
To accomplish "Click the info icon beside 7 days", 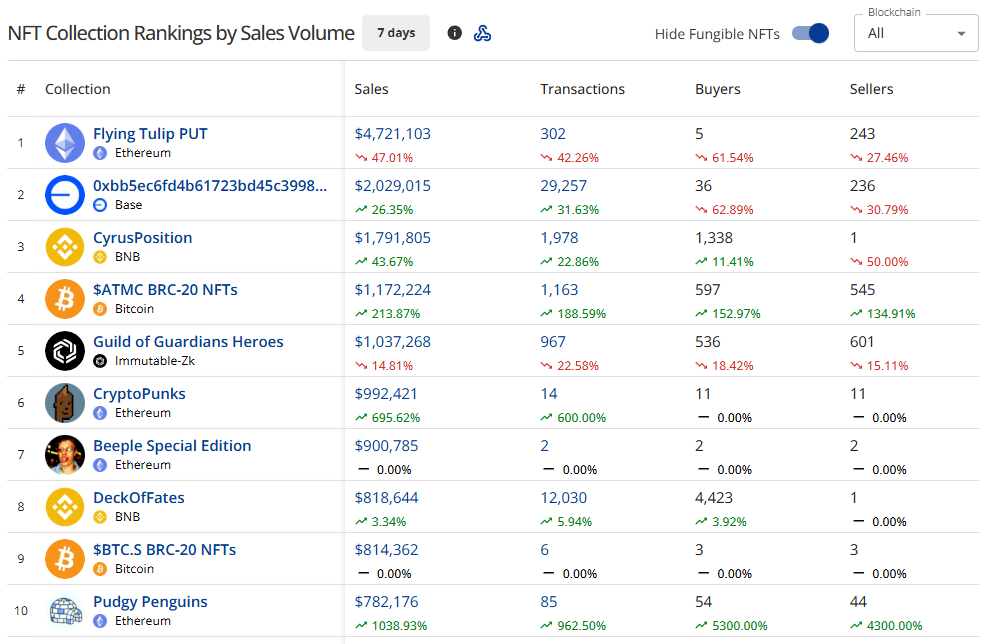I will click(x=455, y=33).
